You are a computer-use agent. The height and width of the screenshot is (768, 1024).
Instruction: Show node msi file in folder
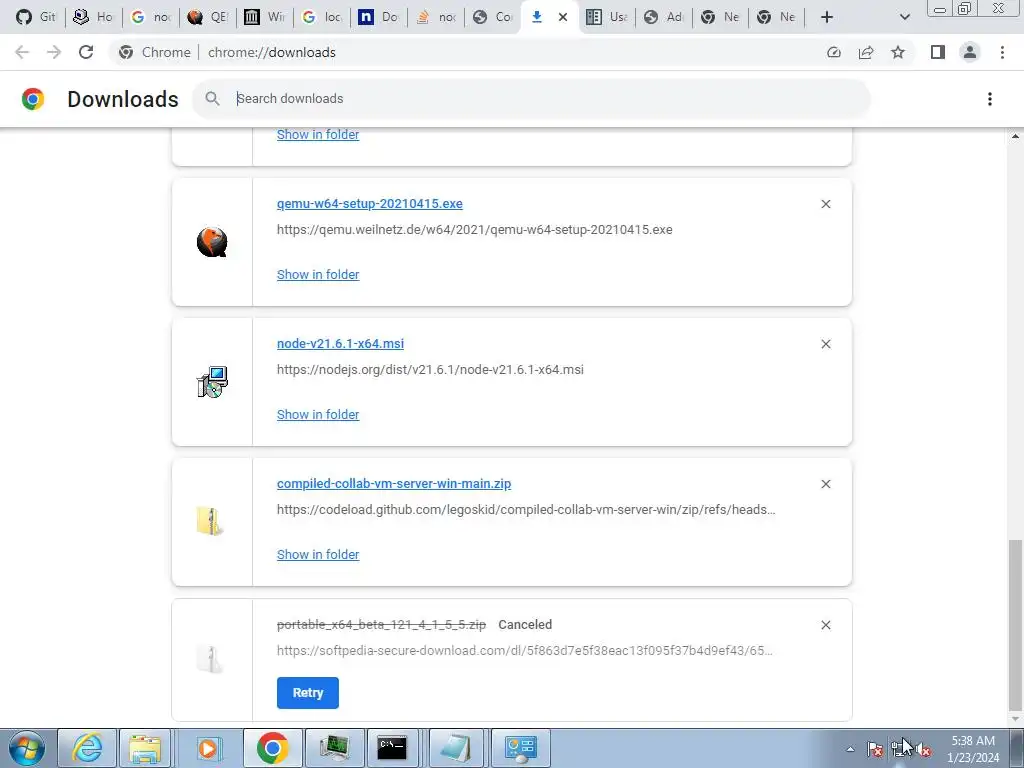point(318,414)
